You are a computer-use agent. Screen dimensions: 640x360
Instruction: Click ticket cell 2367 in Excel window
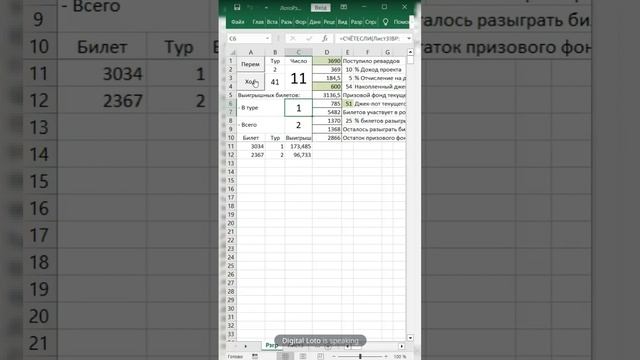pos(251,155)
